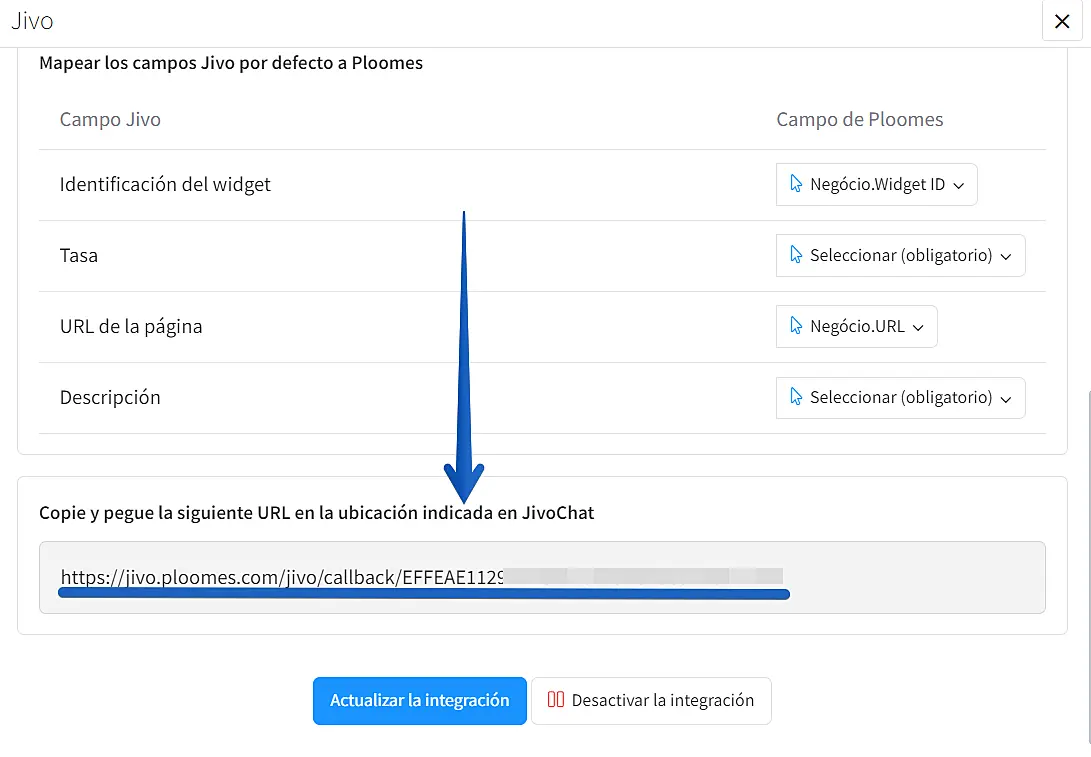The width and height of the screenshot is (1091, 757).
Task: Click cursor icon in Tasa field selector
Action: (796, 255)
